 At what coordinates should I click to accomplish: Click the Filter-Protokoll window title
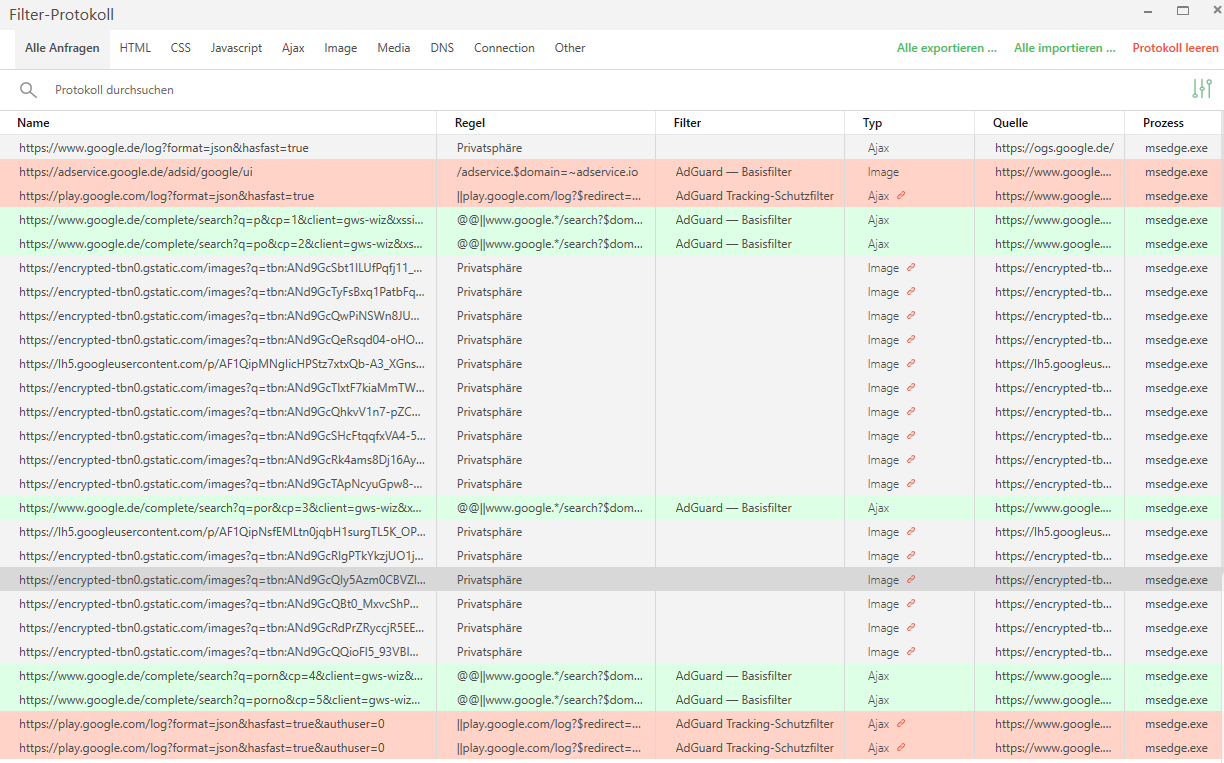61,15
